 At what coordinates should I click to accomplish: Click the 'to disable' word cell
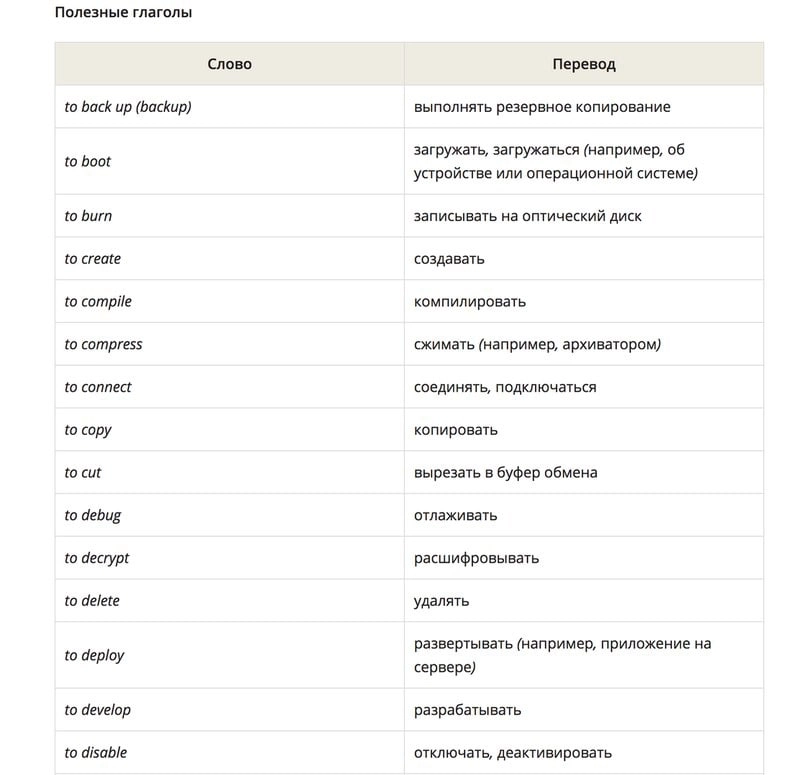click(x=230, y=752)
